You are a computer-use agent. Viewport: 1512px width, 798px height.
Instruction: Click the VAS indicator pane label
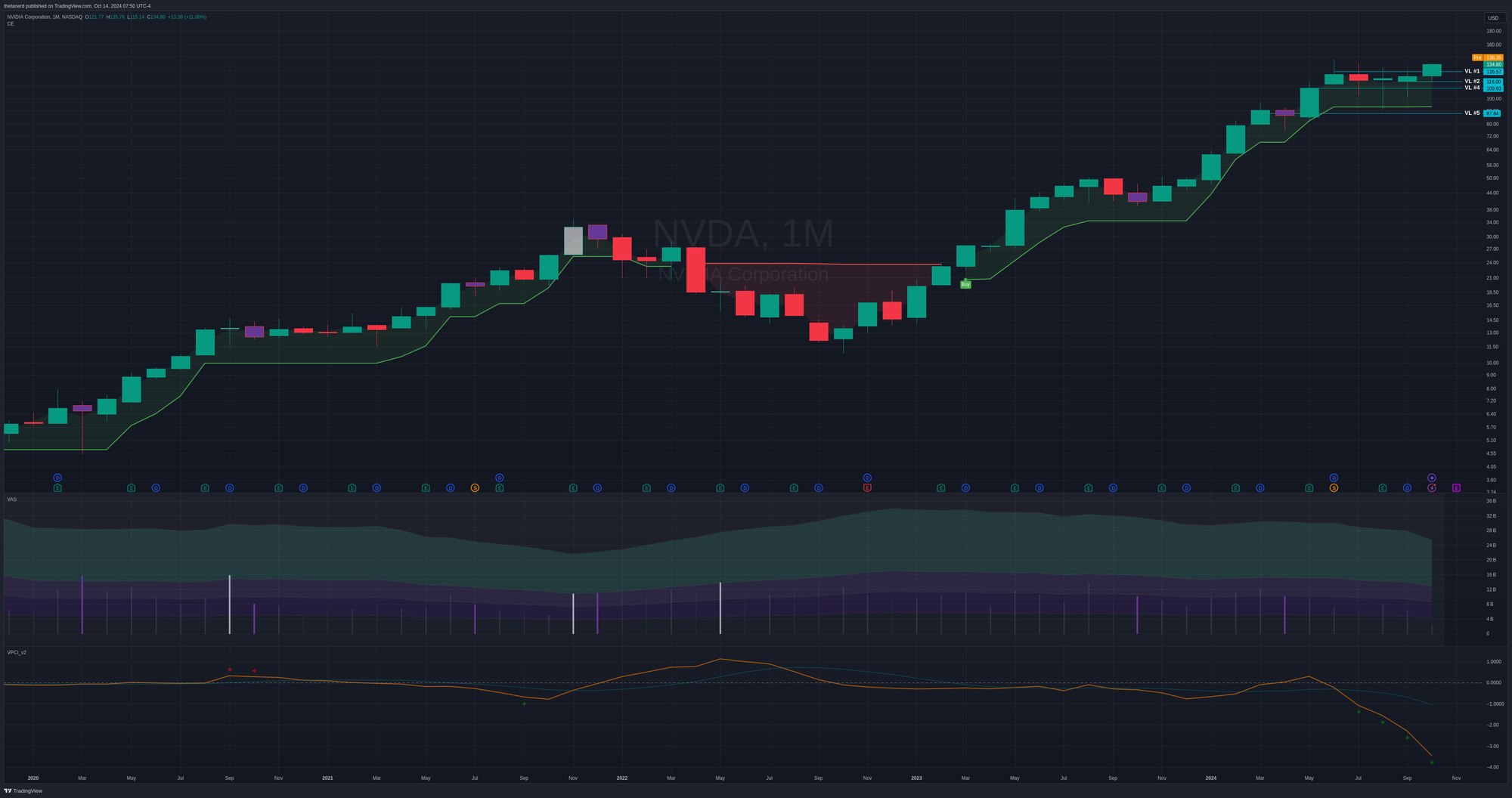tap(11, 500)
